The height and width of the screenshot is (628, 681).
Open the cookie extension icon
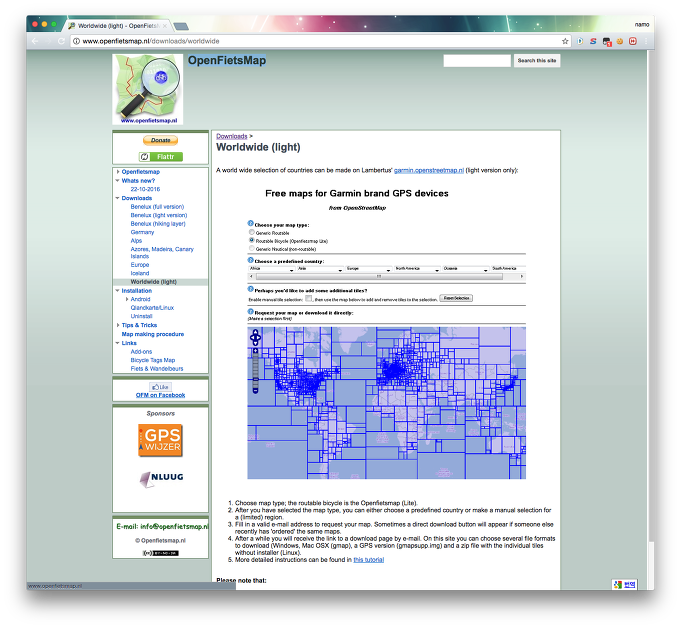[620, 41]
